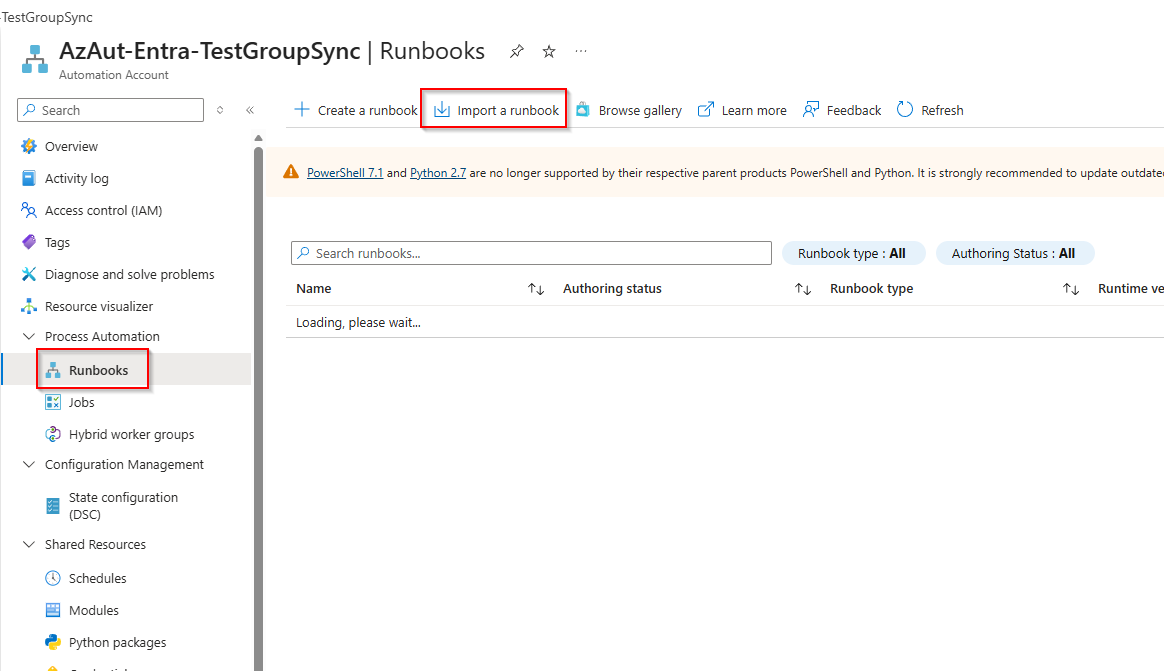
Task: Click the Schedules clock icon
Action: pyautogui.click(x=53, y=578)
